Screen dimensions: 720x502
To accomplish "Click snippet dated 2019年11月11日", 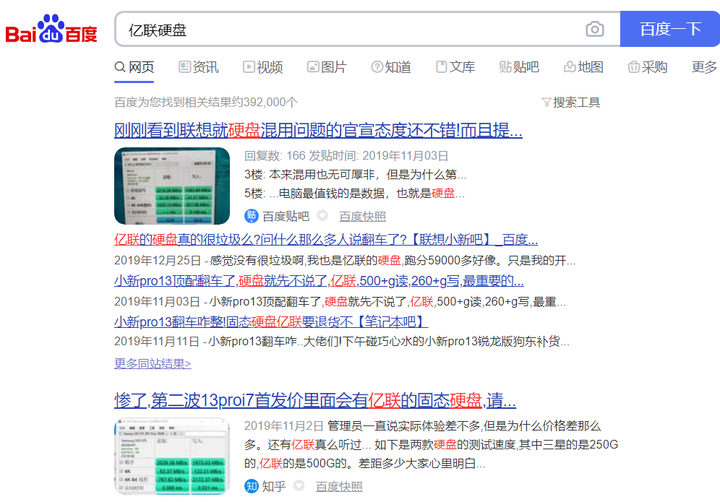I will (342, 341).
